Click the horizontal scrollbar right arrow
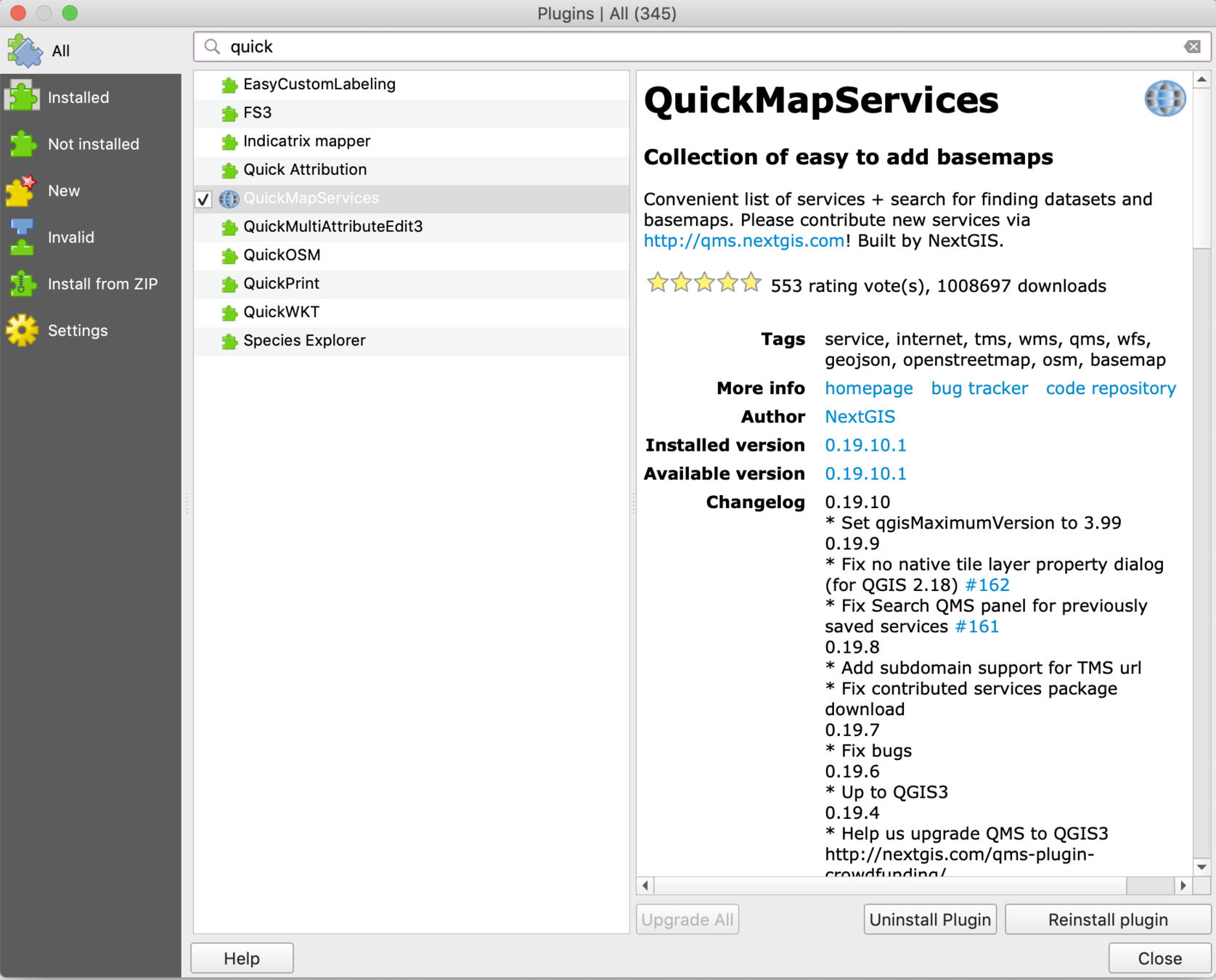1216x980 pixels. [x=1183, y=886]
